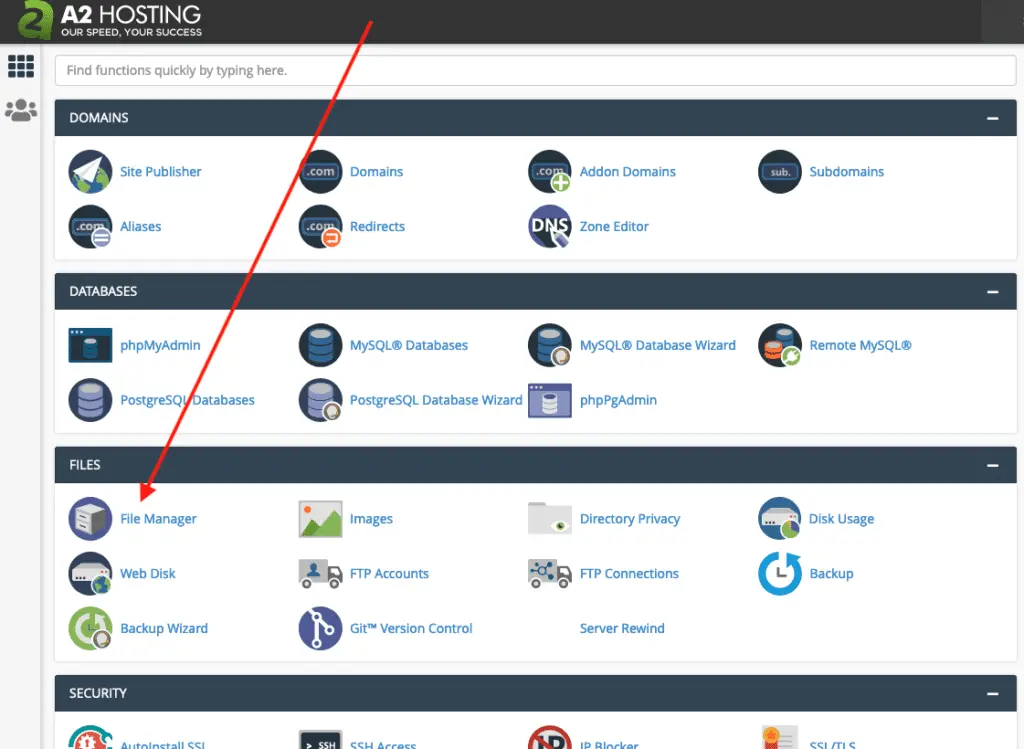
Task: Open the MySQL Databases icon
Action: [x=320, y=345]
